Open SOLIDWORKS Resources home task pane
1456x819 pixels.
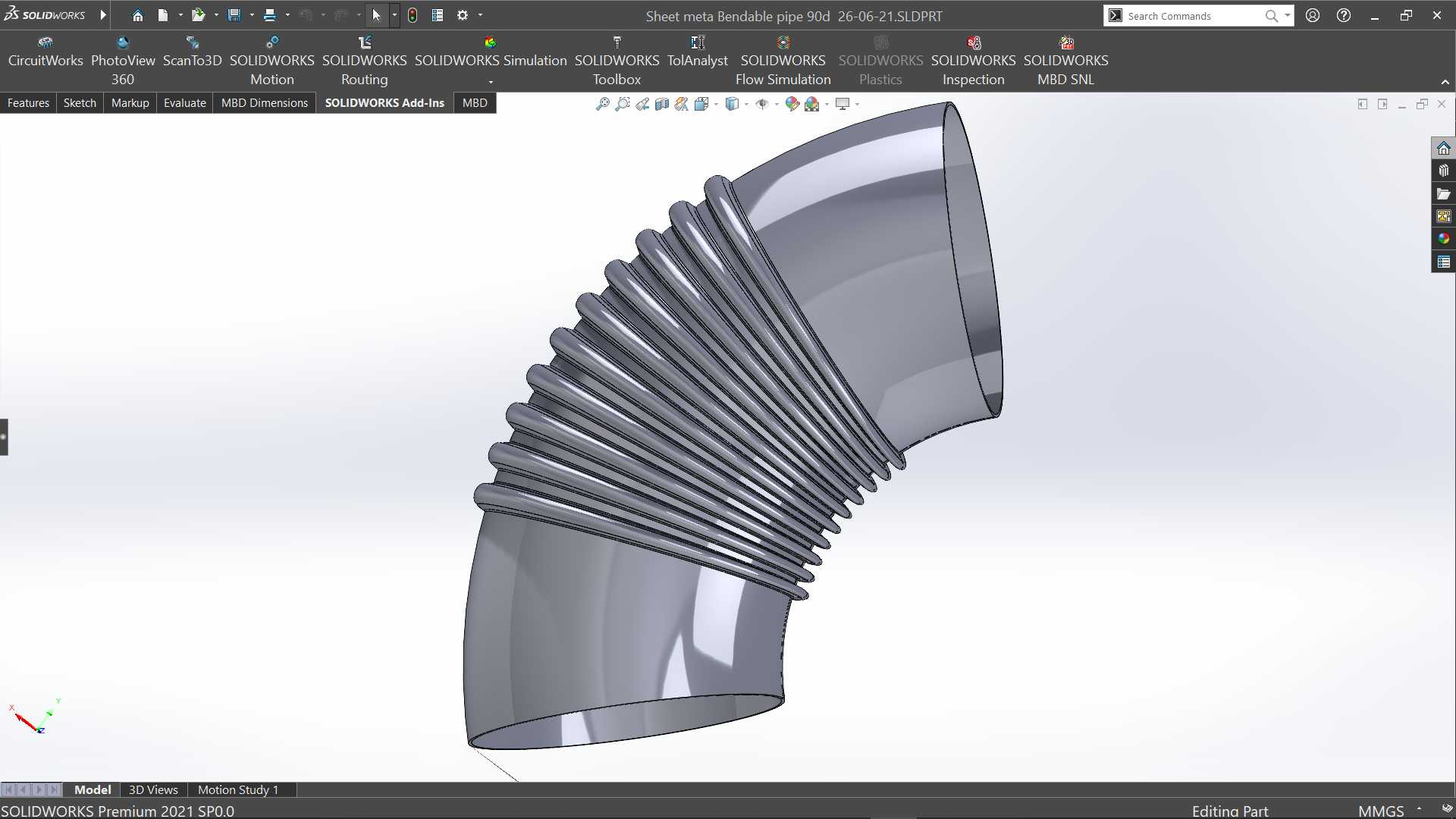(x=1443, y=148)
